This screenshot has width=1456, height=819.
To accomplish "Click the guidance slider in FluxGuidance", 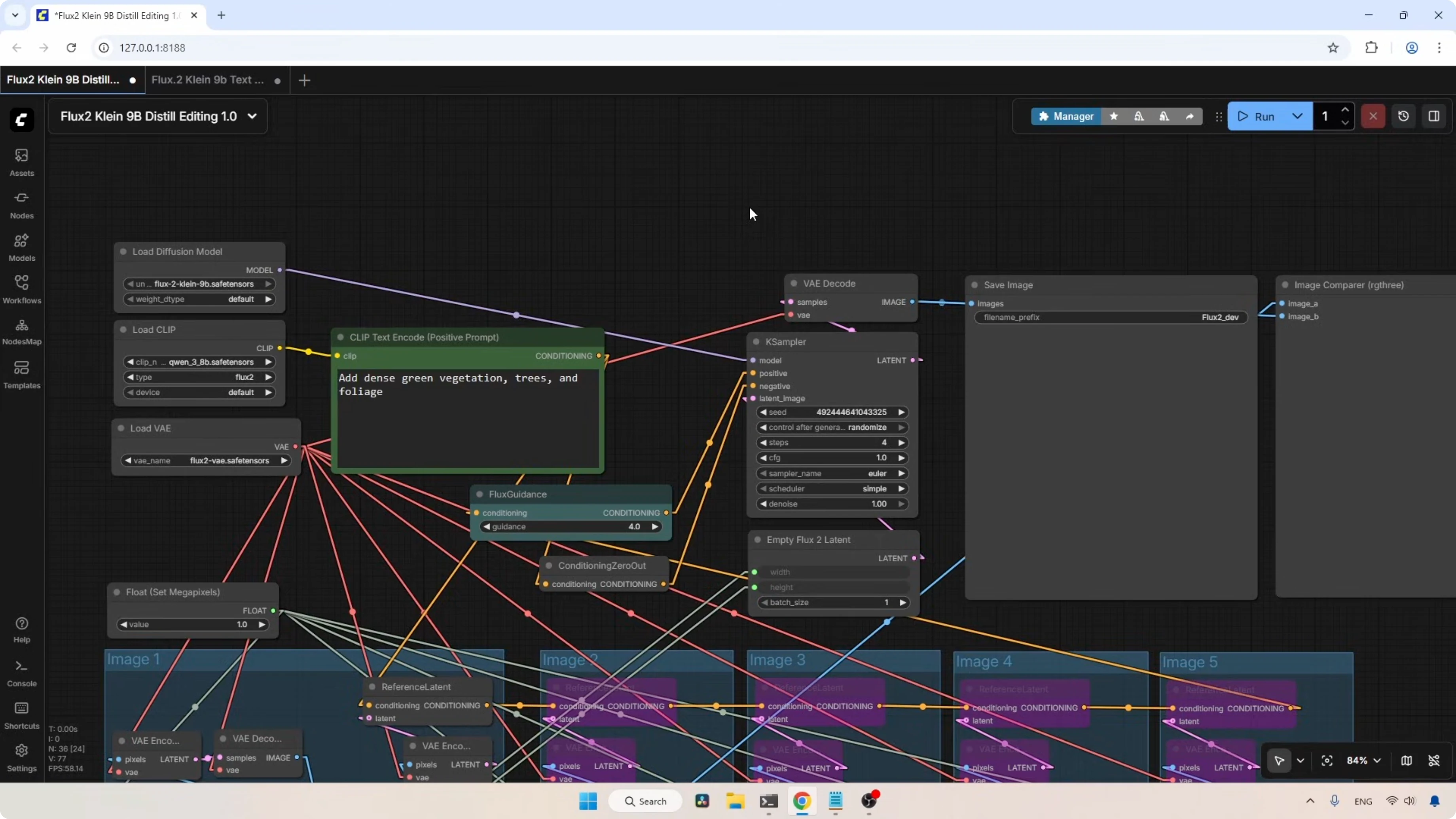I will [x=570, y=526].
